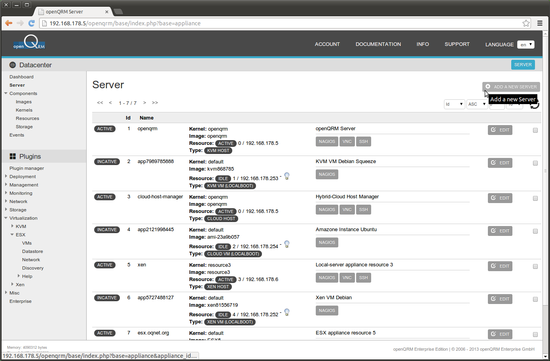Select the checkbox for app5727488127
Screen dimensions: 550x361
(535, 299)
